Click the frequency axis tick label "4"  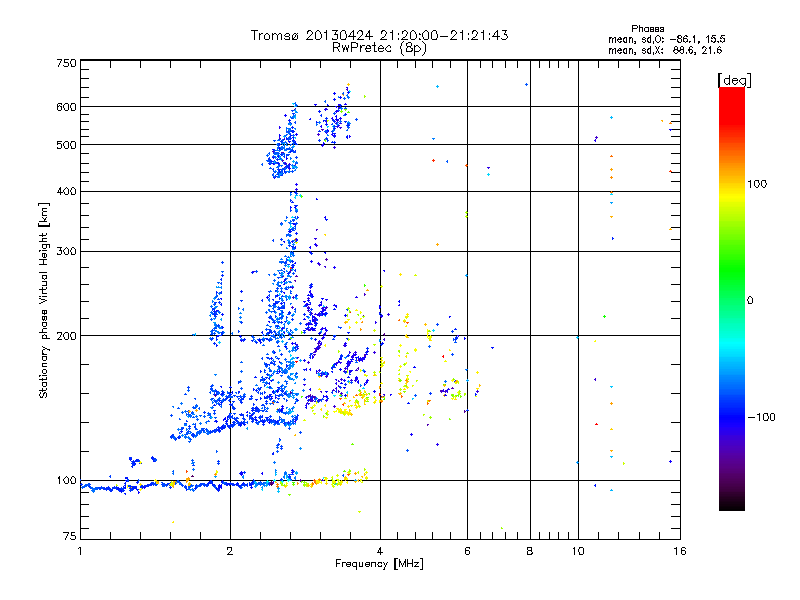click(380, 551)
